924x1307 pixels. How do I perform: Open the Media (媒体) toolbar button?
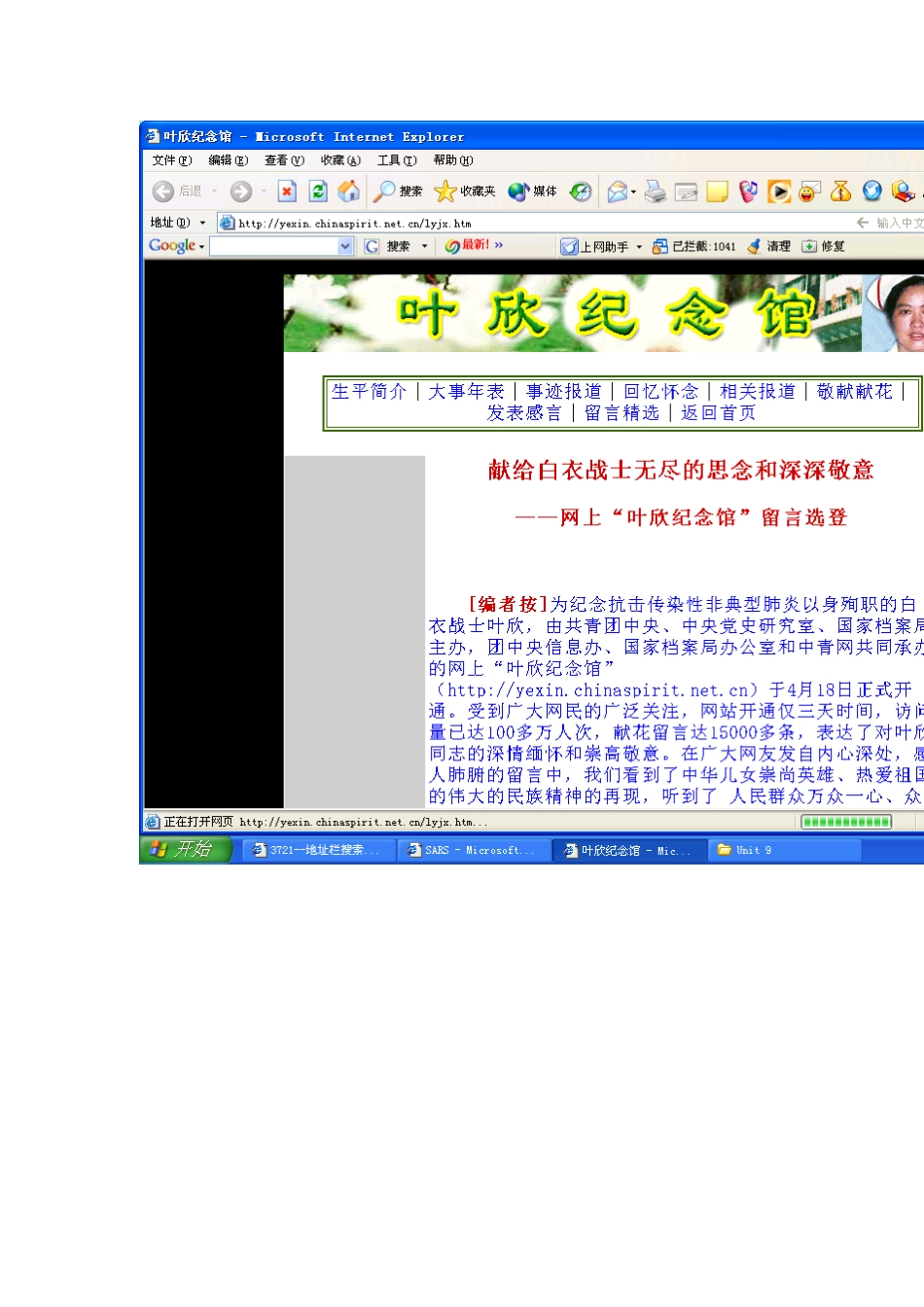532,192
